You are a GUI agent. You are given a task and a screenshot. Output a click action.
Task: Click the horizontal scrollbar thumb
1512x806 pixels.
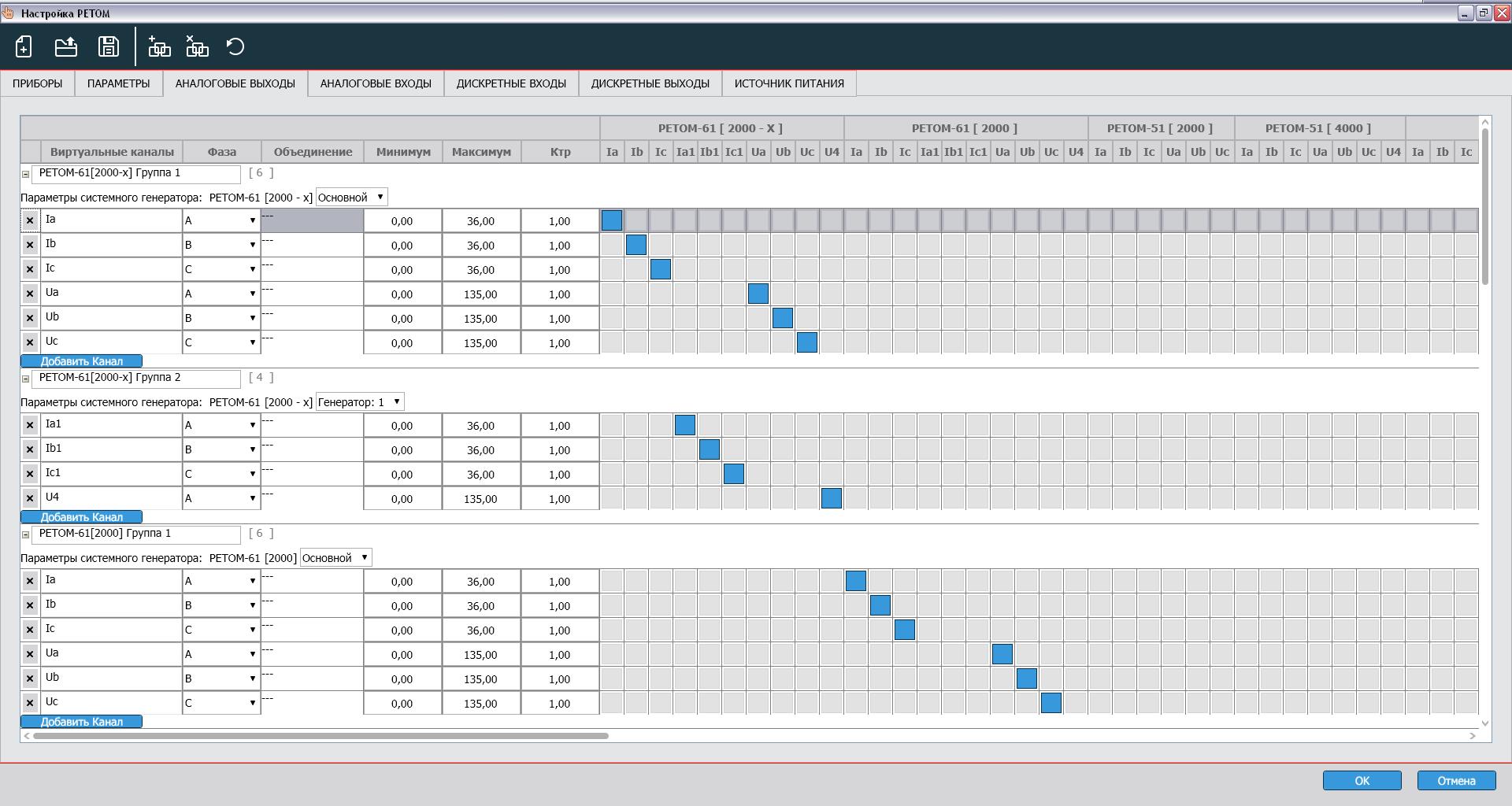[x=321, y=736]
